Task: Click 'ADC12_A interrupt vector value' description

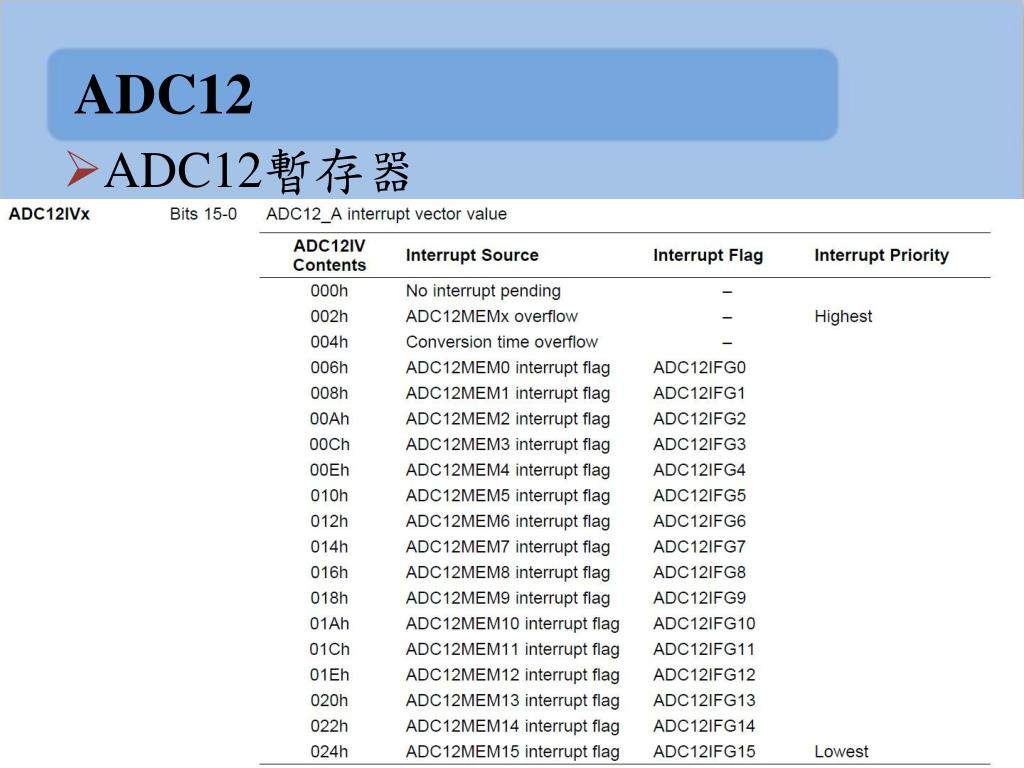Action: pos(386,214)
